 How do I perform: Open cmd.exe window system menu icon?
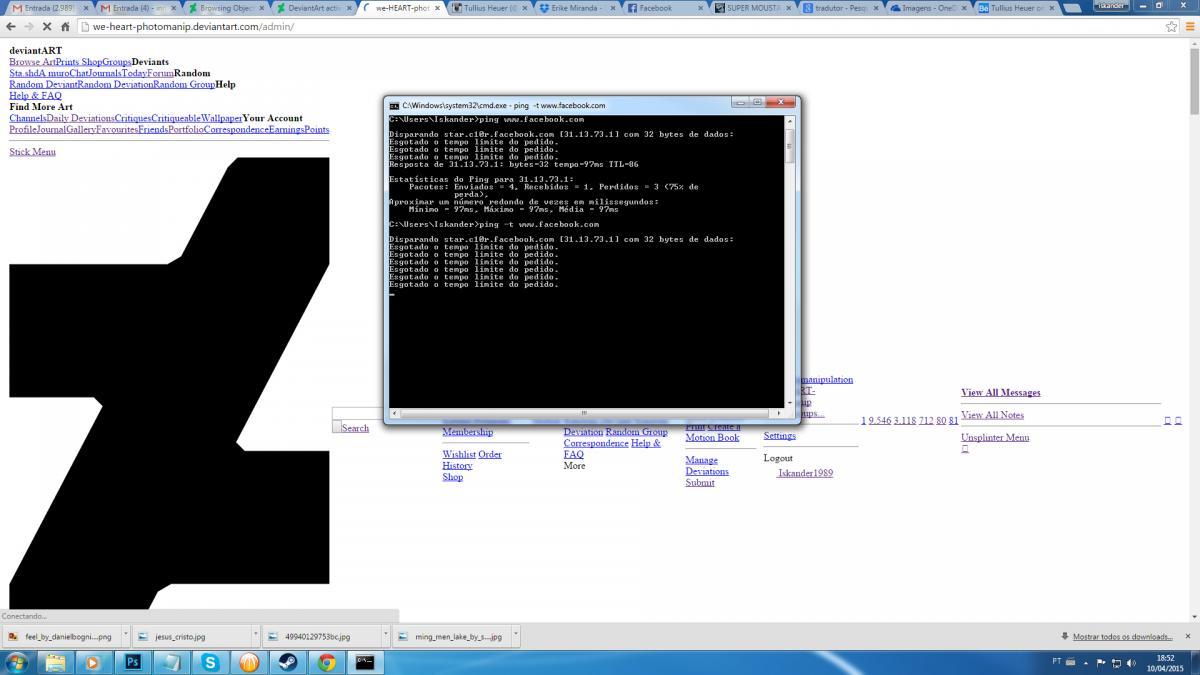(x=394, y=104)
